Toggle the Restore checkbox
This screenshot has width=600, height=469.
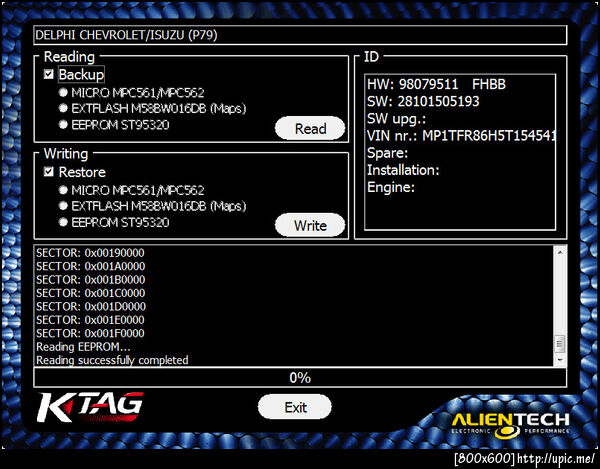click(49, 172)
